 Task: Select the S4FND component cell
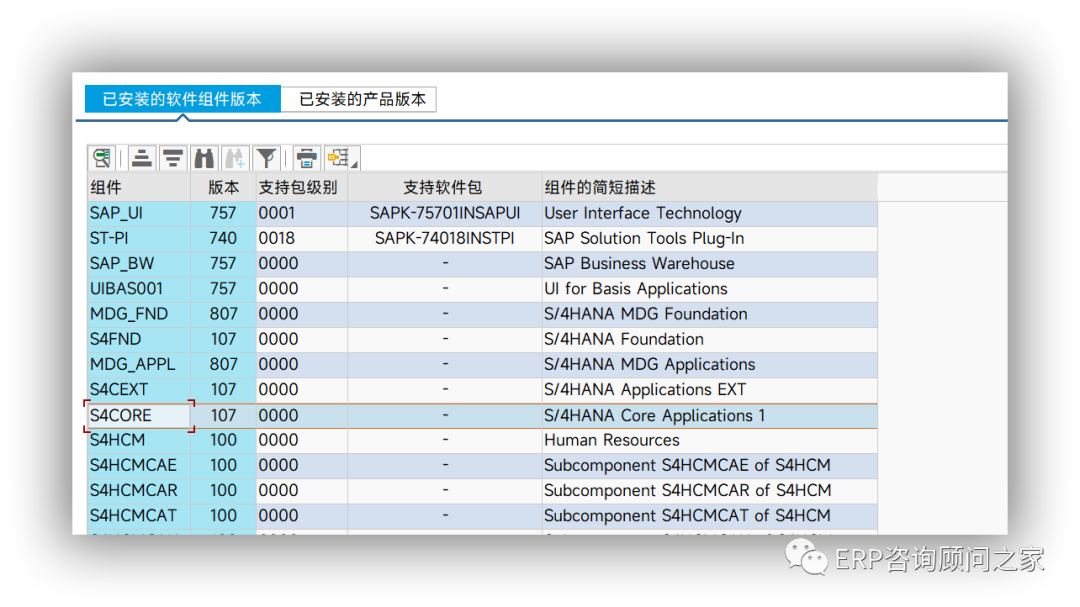[x=139, y=339]
